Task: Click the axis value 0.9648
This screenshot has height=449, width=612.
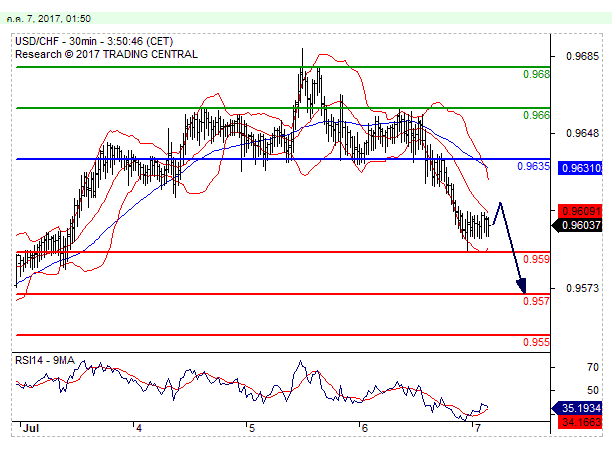Action: pos(582,134)
